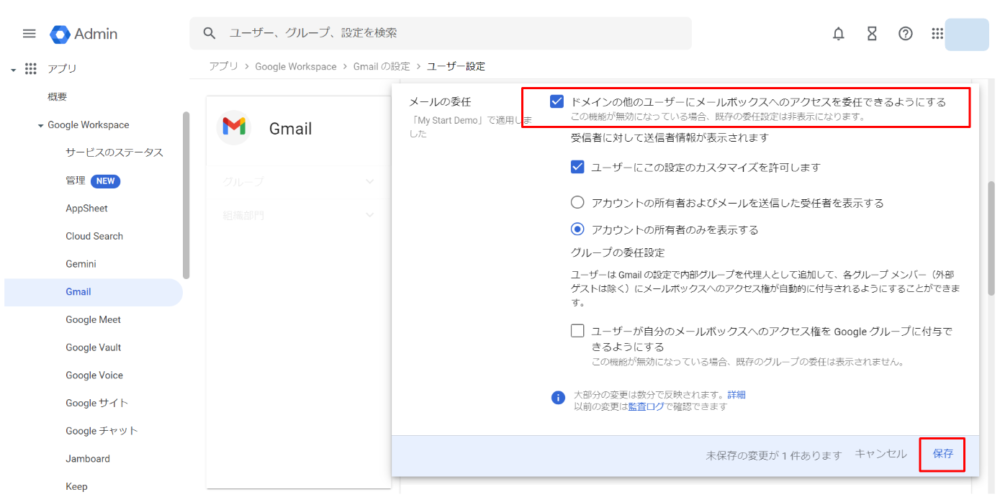The height and width of the screenshot is (497, 1000).
Task: Select アカウントの所有者のみを表示する radio
Action: 577,228
